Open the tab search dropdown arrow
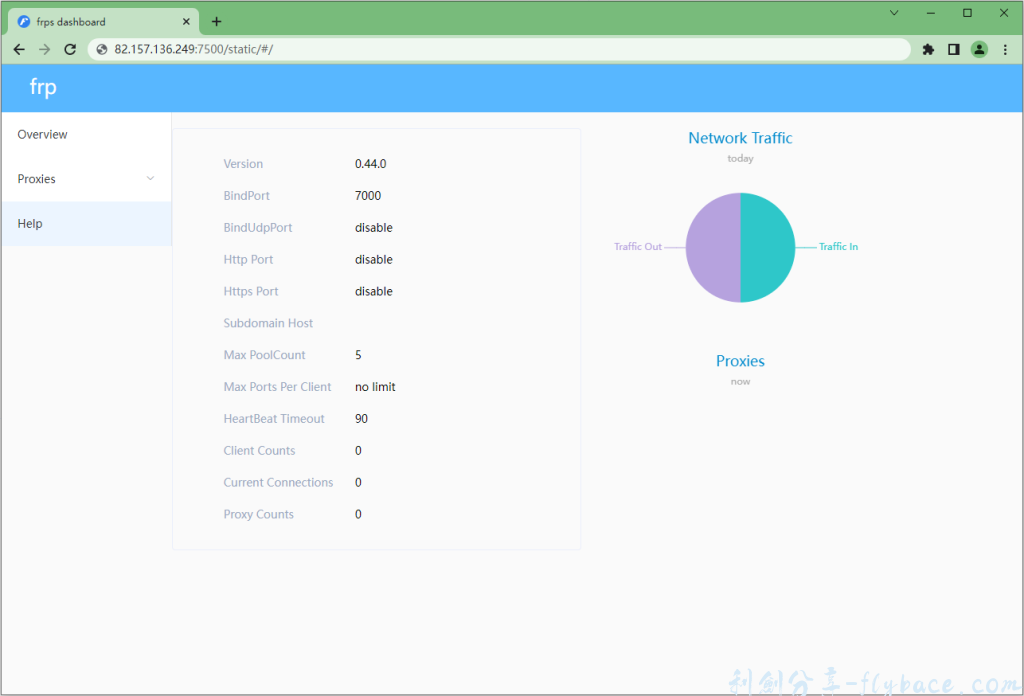1024x696 pixels. click(894, 13)
